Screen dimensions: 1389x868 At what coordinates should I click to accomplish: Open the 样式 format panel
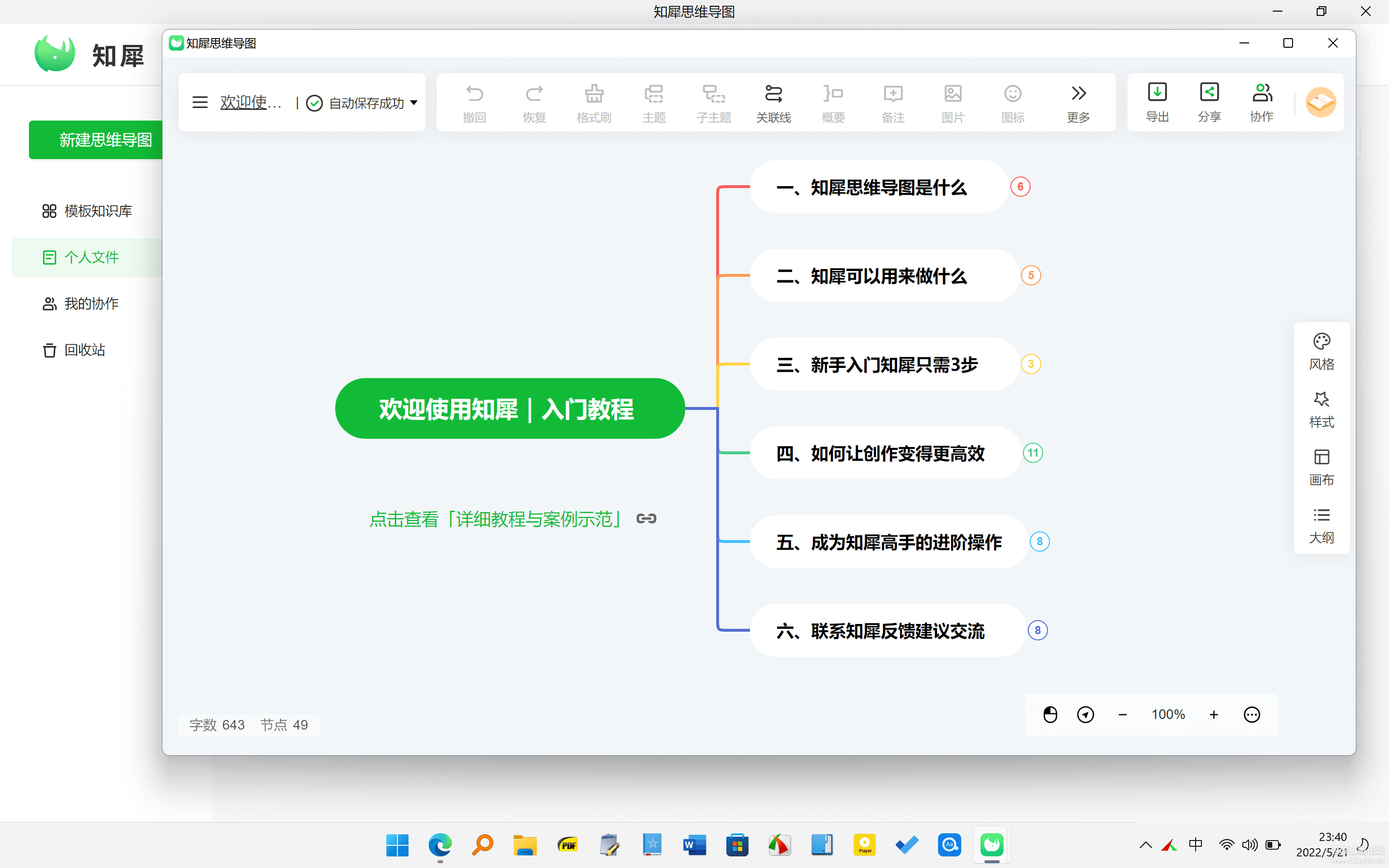tap(1321, 410)
